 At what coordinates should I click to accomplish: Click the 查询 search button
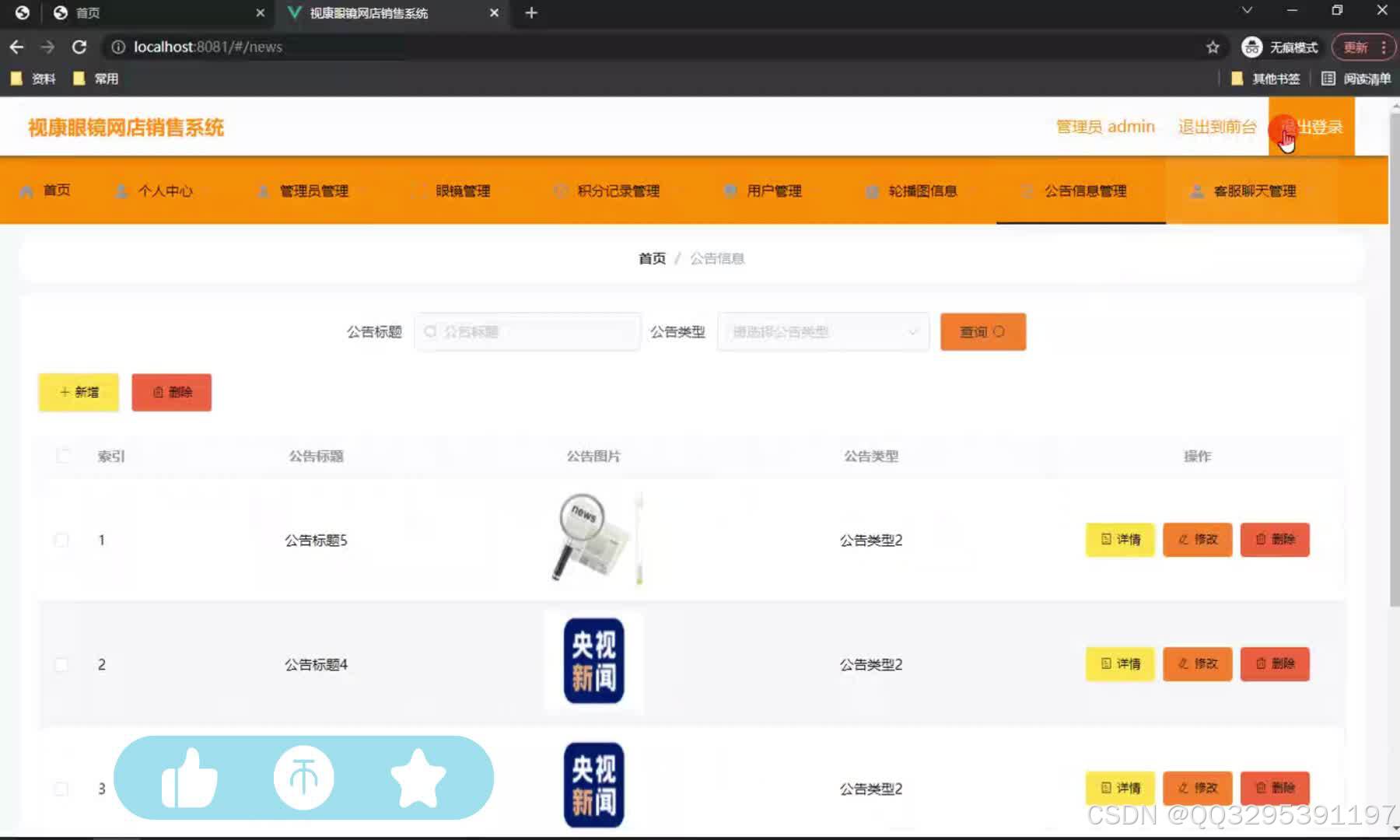click(x=983, y=332)
